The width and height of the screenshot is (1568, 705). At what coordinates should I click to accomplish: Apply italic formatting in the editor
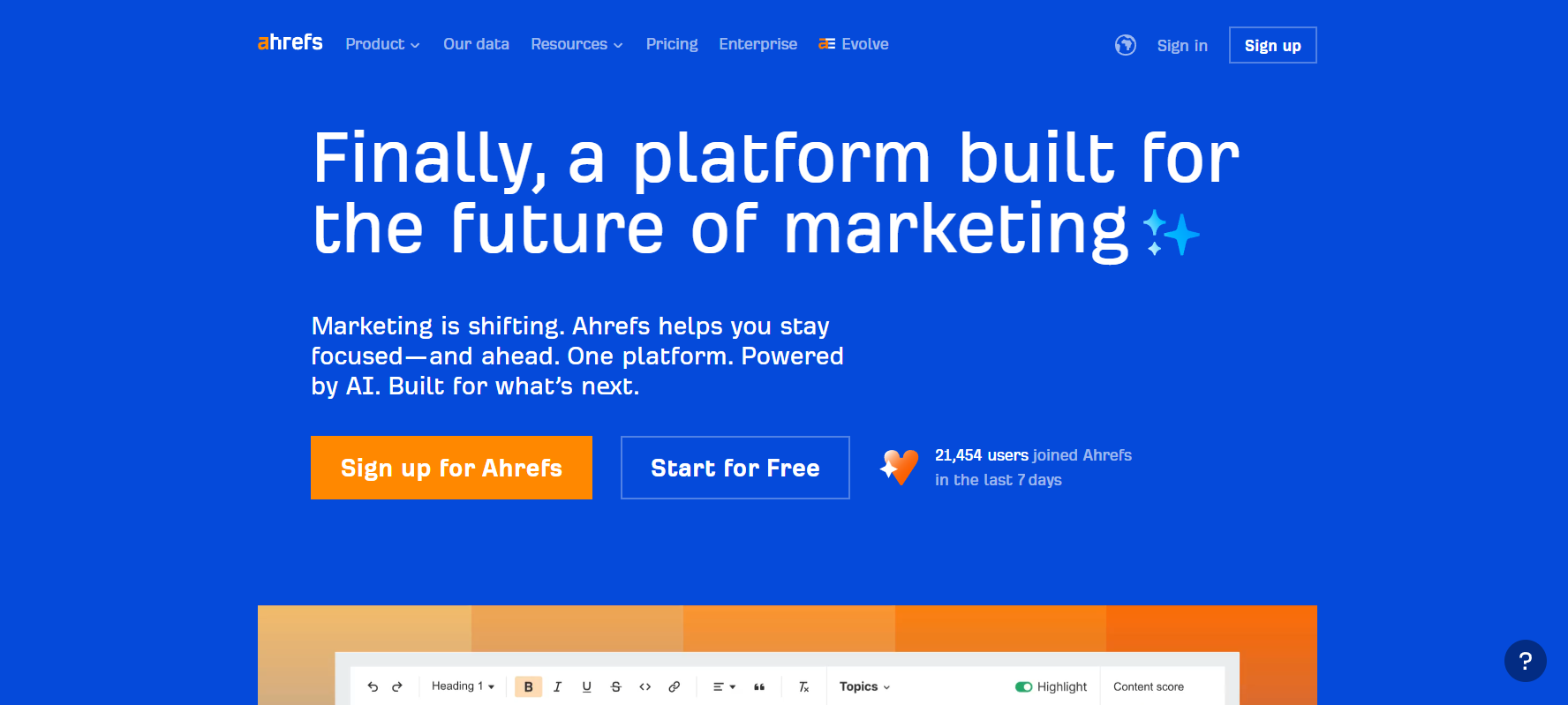click(x=557, y=686)
